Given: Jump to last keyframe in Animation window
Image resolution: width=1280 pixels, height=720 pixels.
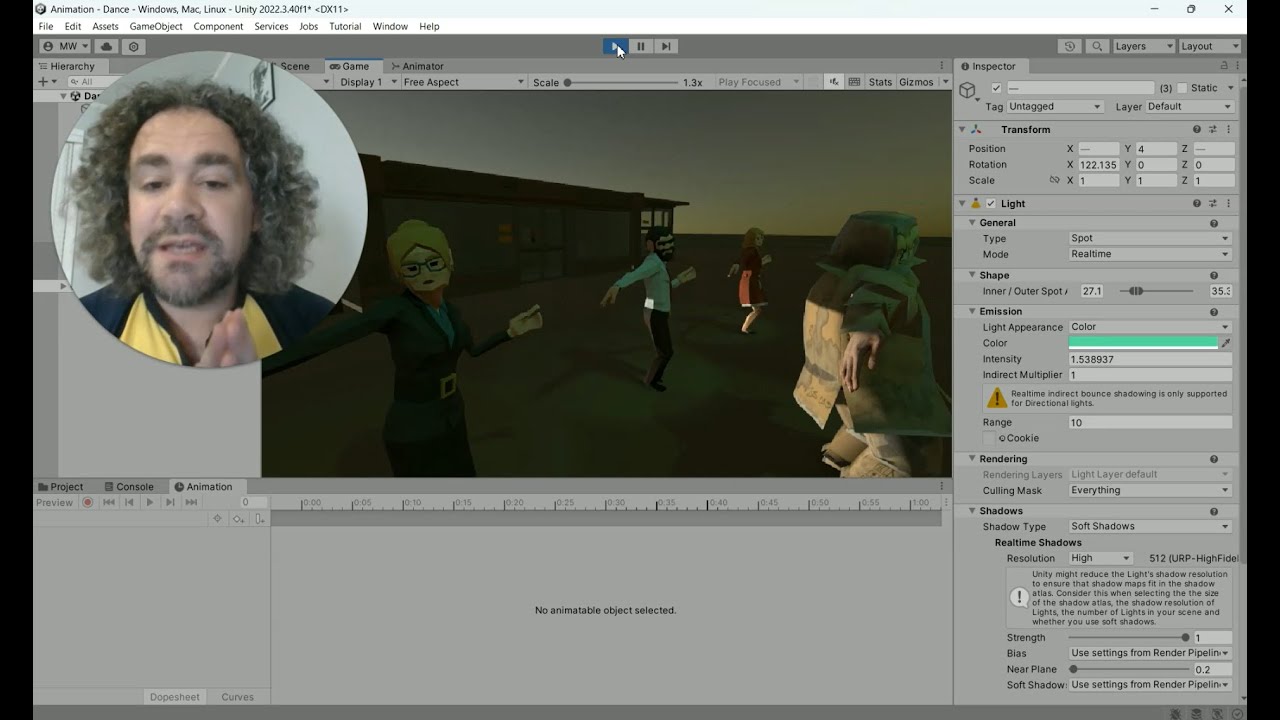Looking at the screenshot, I should [191, 502].
